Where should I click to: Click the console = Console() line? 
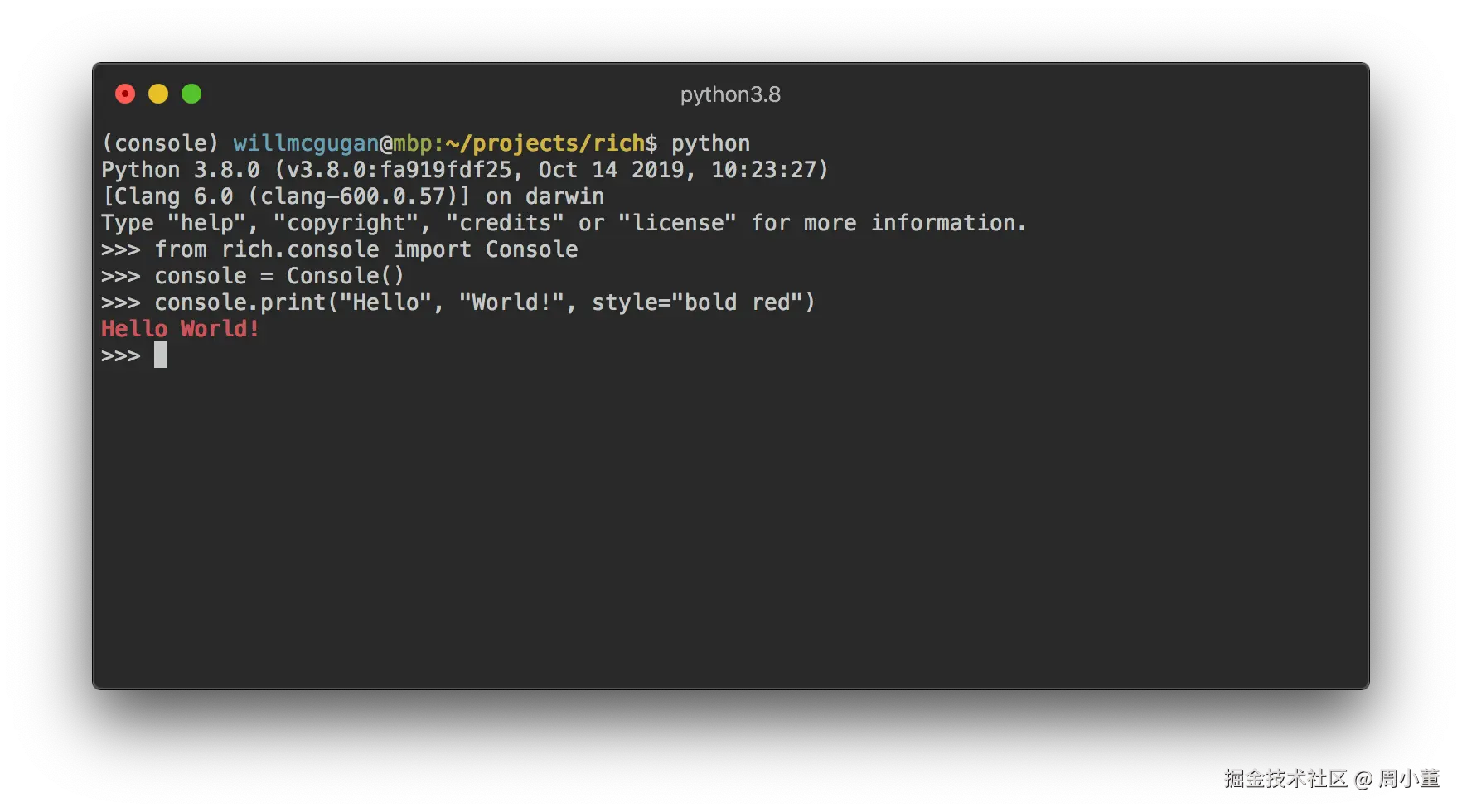click(x=279, y=276)
